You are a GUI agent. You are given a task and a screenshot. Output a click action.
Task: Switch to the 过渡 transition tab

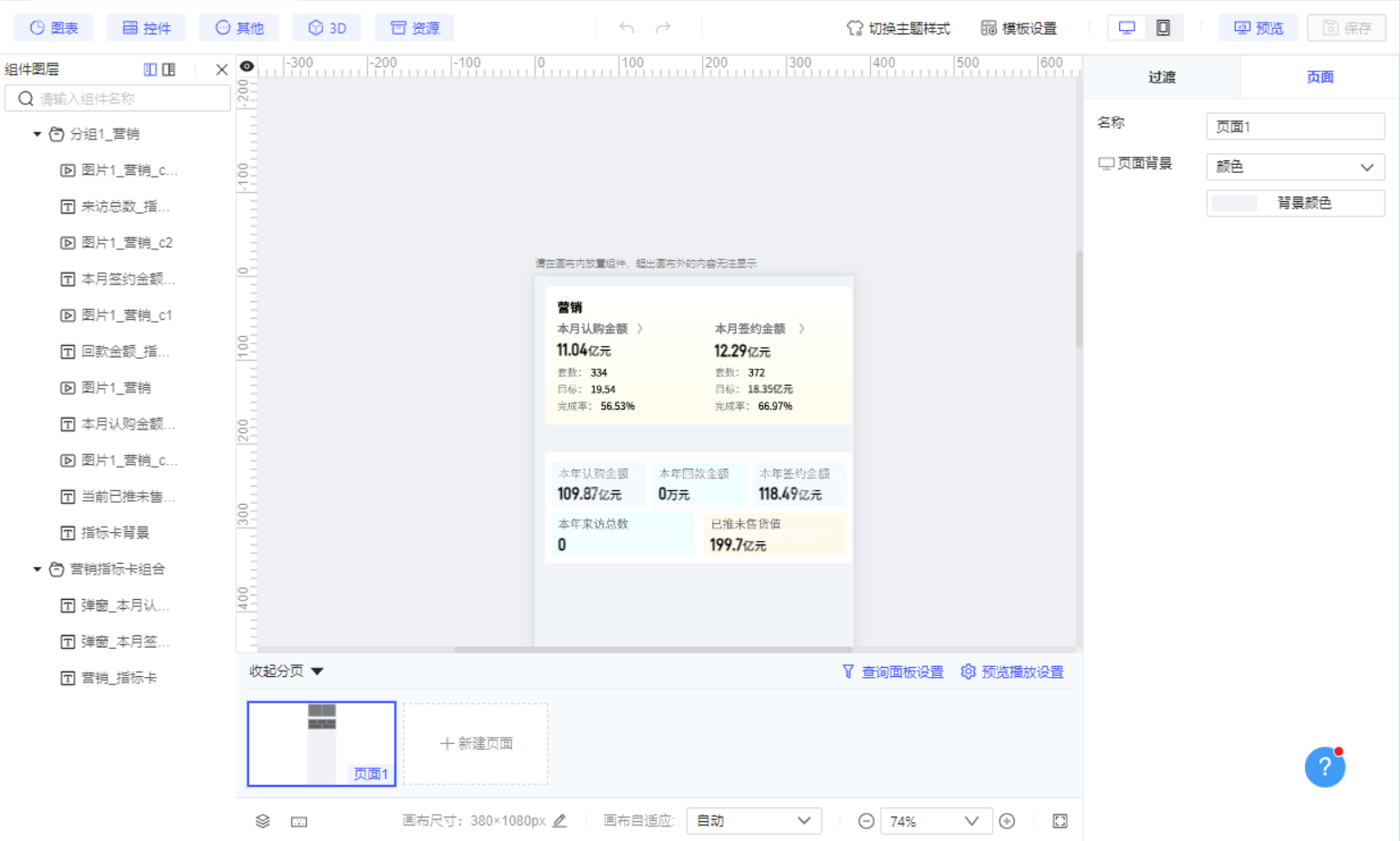(1162, 77)
